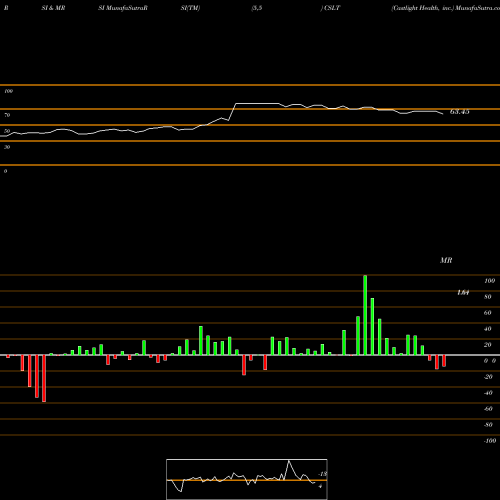
Task: Click the tallest green MR histogram bar
Action: tap(365, 315)
